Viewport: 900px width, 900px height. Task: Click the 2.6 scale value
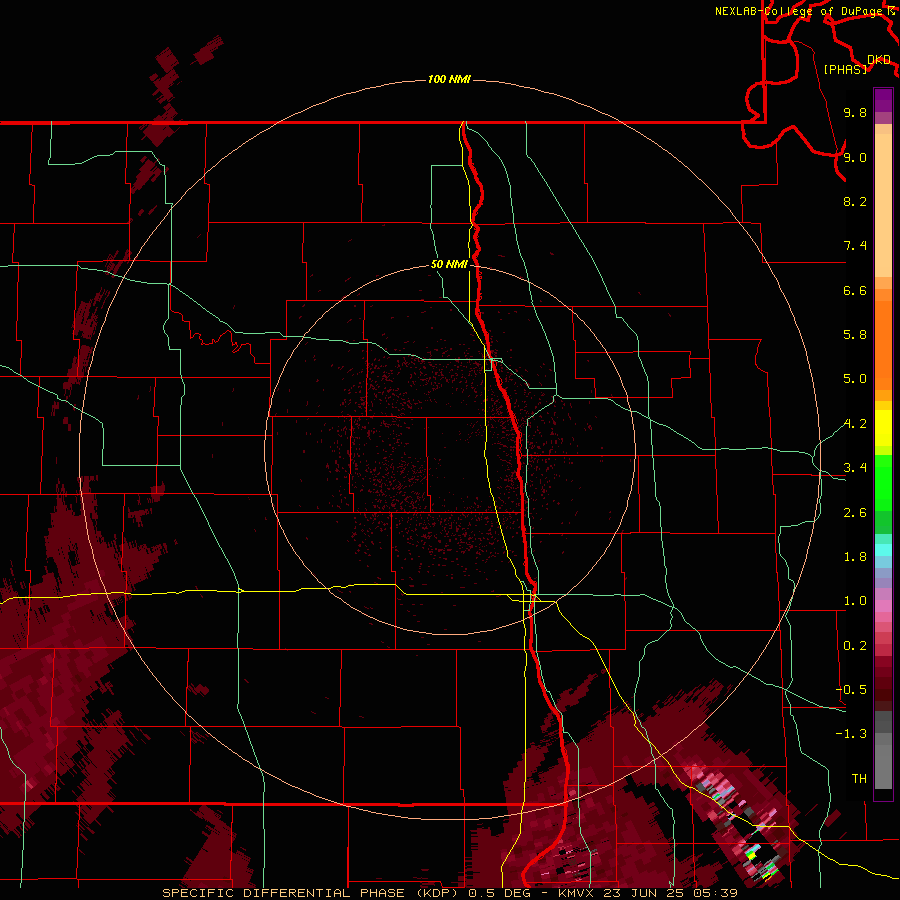coord(855,513)
